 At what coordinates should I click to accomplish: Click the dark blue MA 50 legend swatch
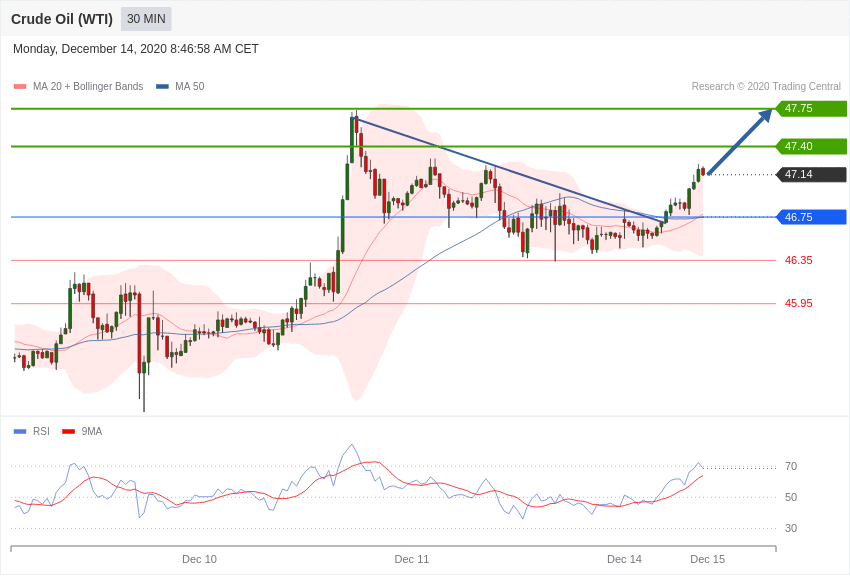[x=162, y=87]
